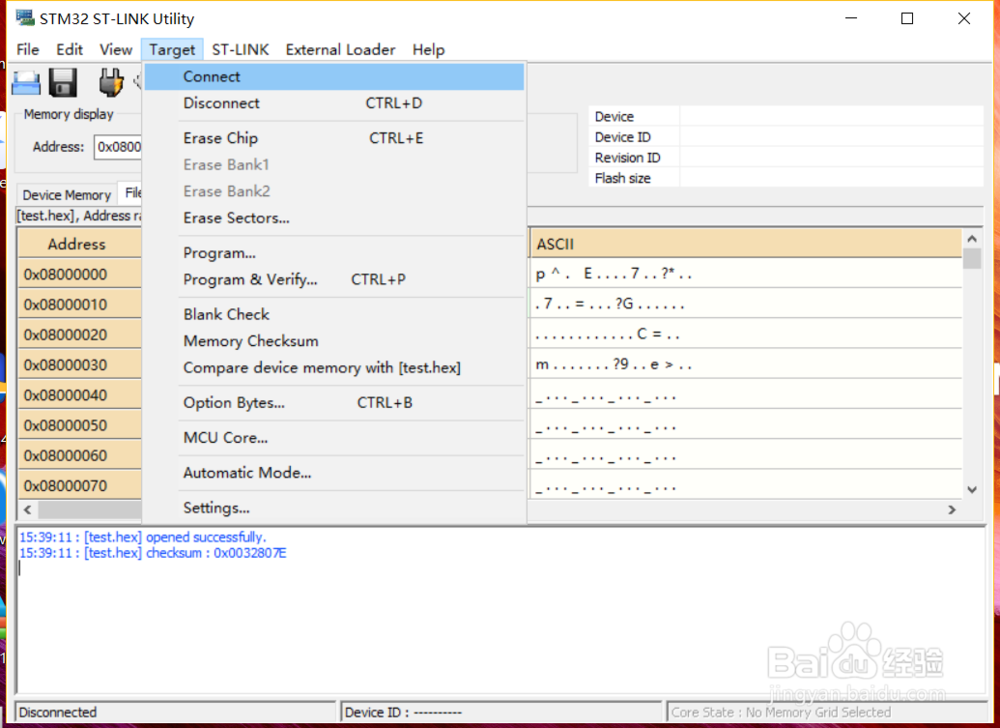
Task: Select Compare device memory with [test.hex]
Action: [334, 368]
